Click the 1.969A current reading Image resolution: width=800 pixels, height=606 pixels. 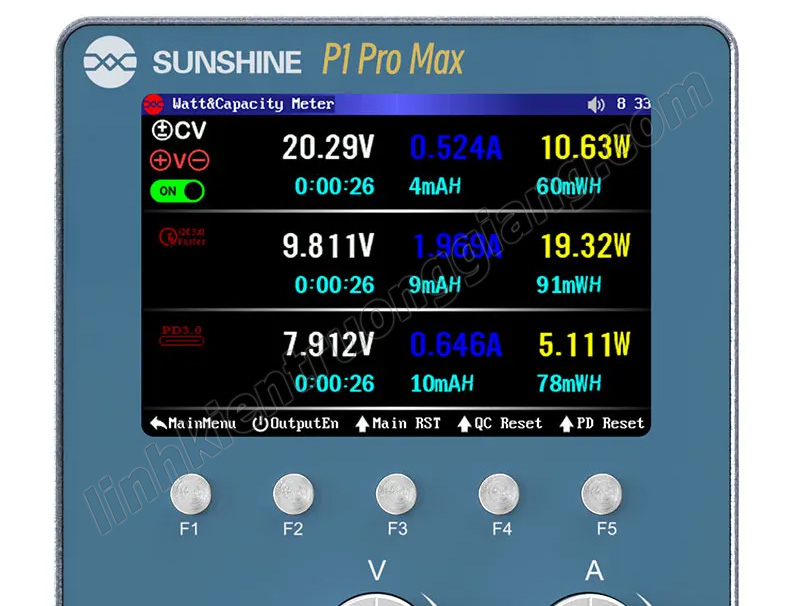(457, 246)
